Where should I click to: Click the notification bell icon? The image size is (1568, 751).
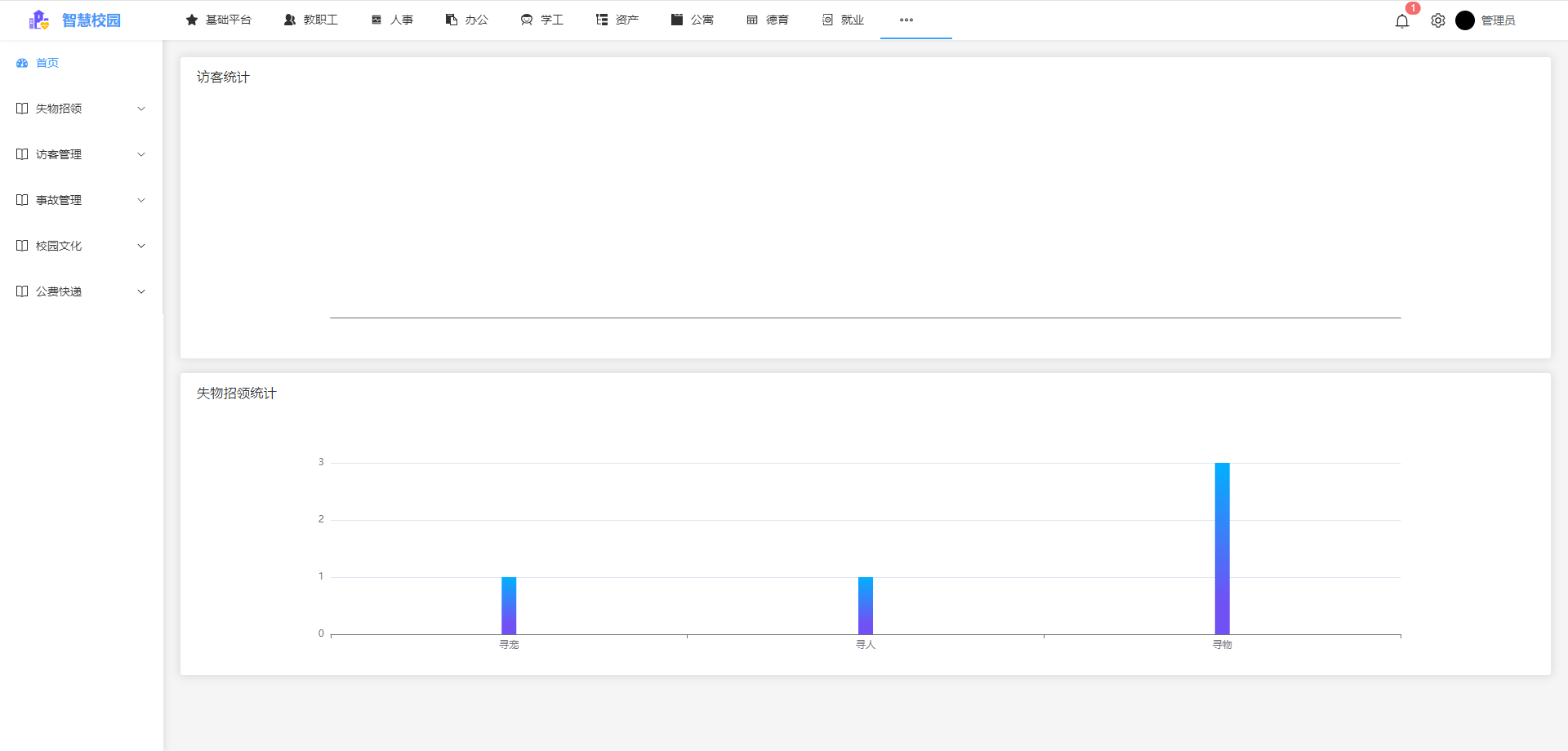(1402, 21)
